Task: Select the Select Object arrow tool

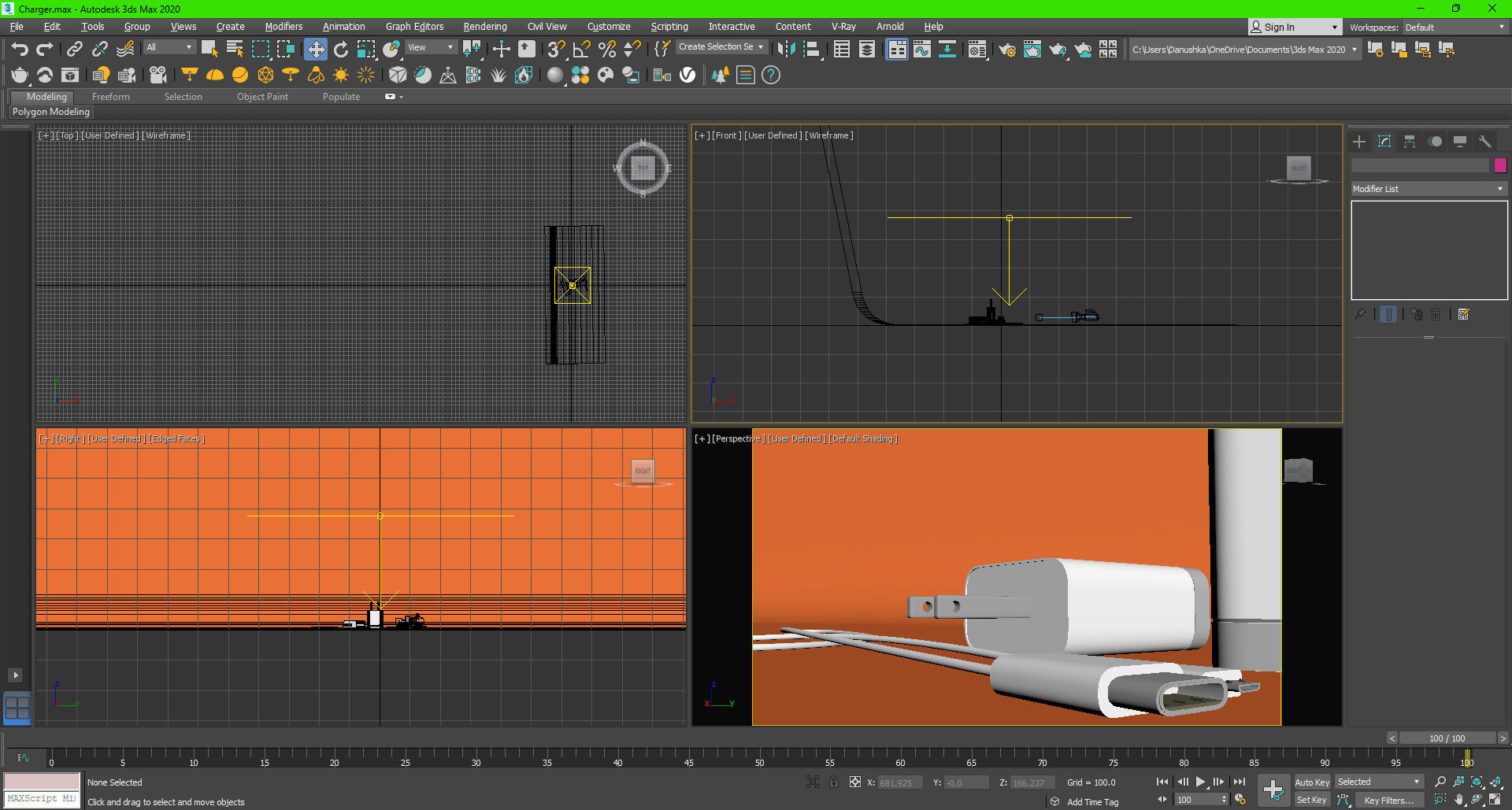Action: coord(209,49)
